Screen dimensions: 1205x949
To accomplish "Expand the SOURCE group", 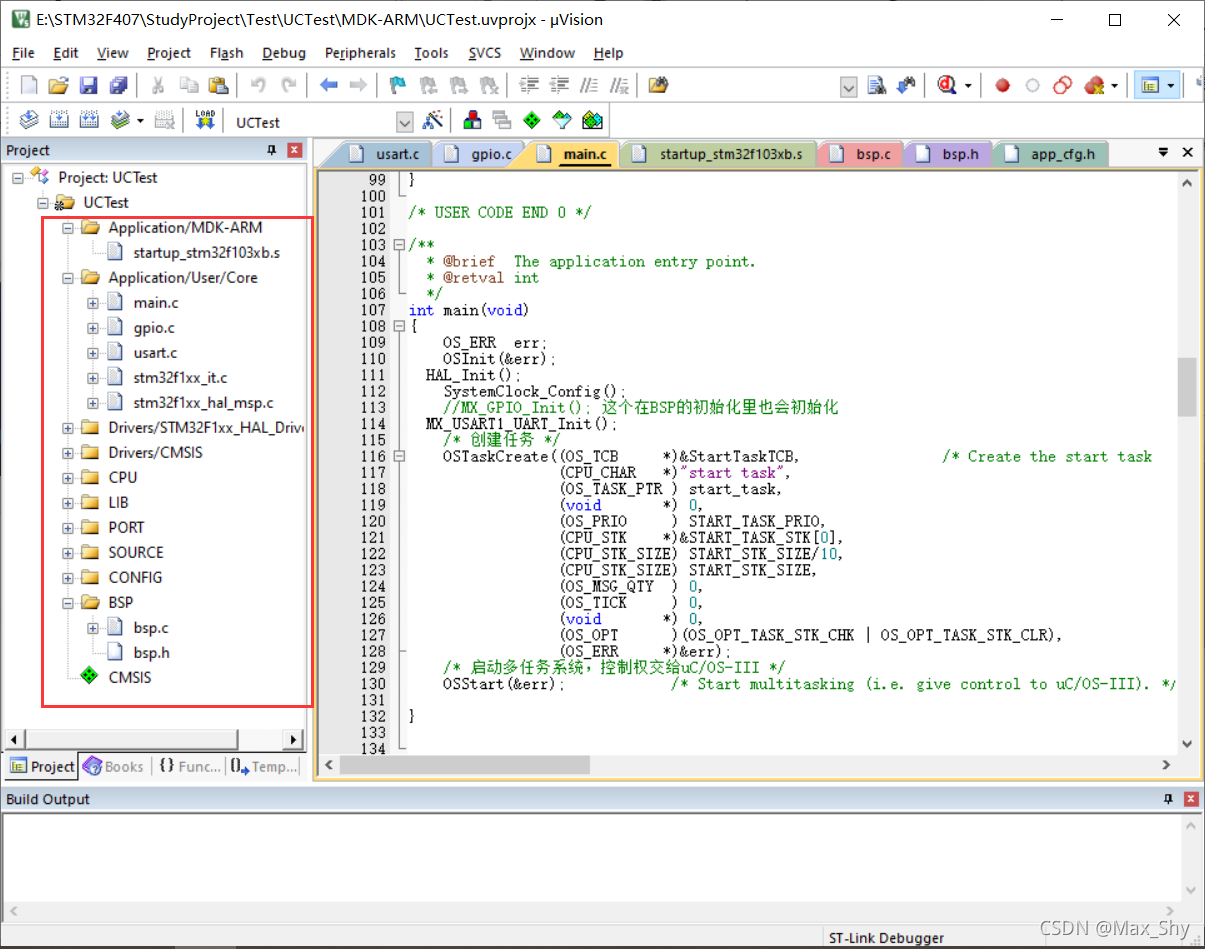I will click(68, 553).
